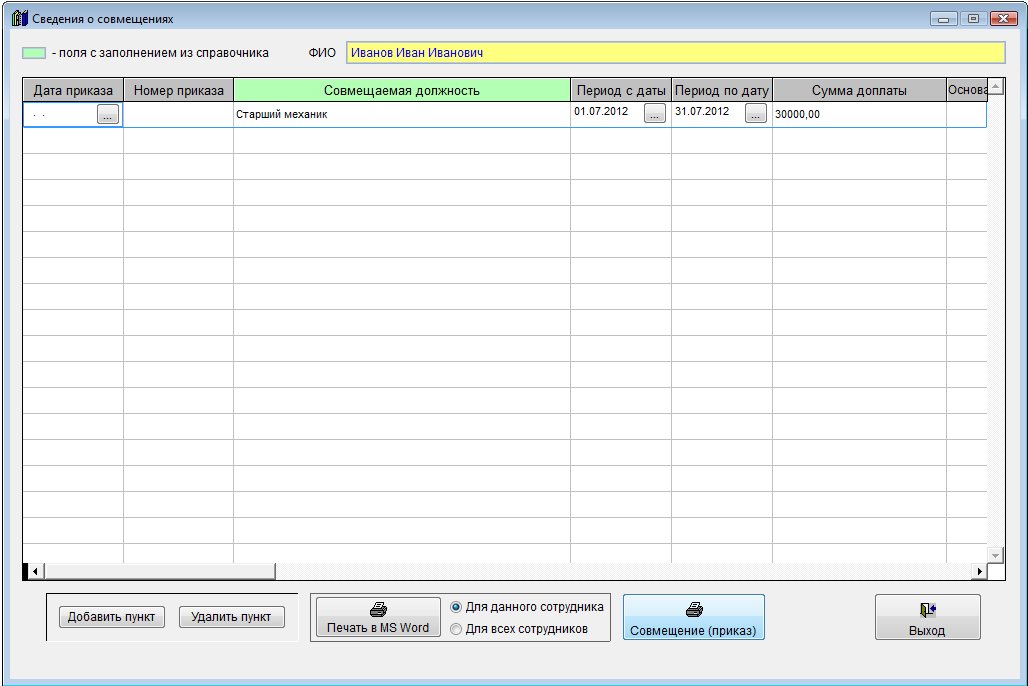This screenshot has height=686, width=1028.
Task: Click the Удалить пункт button
Action: point(231,616)
